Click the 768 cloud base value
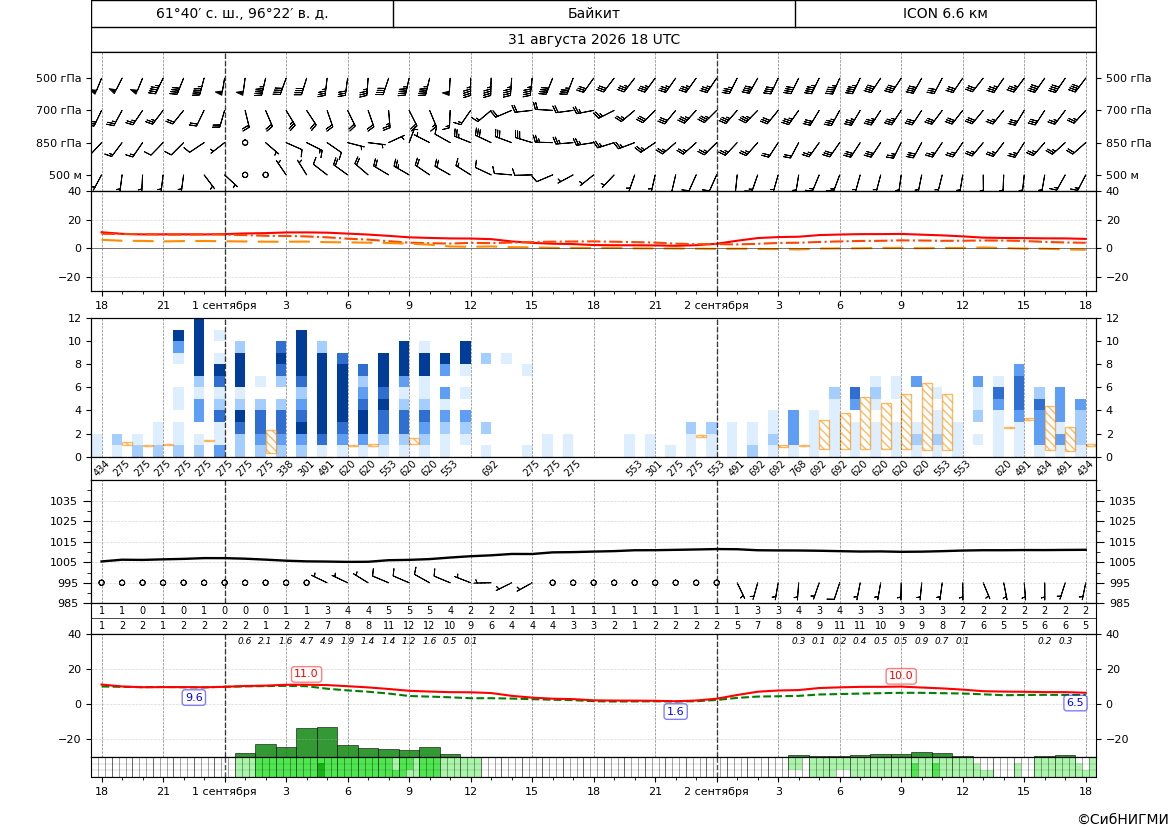The height and width of the screenshot is (827, 1169). (797, 470)
